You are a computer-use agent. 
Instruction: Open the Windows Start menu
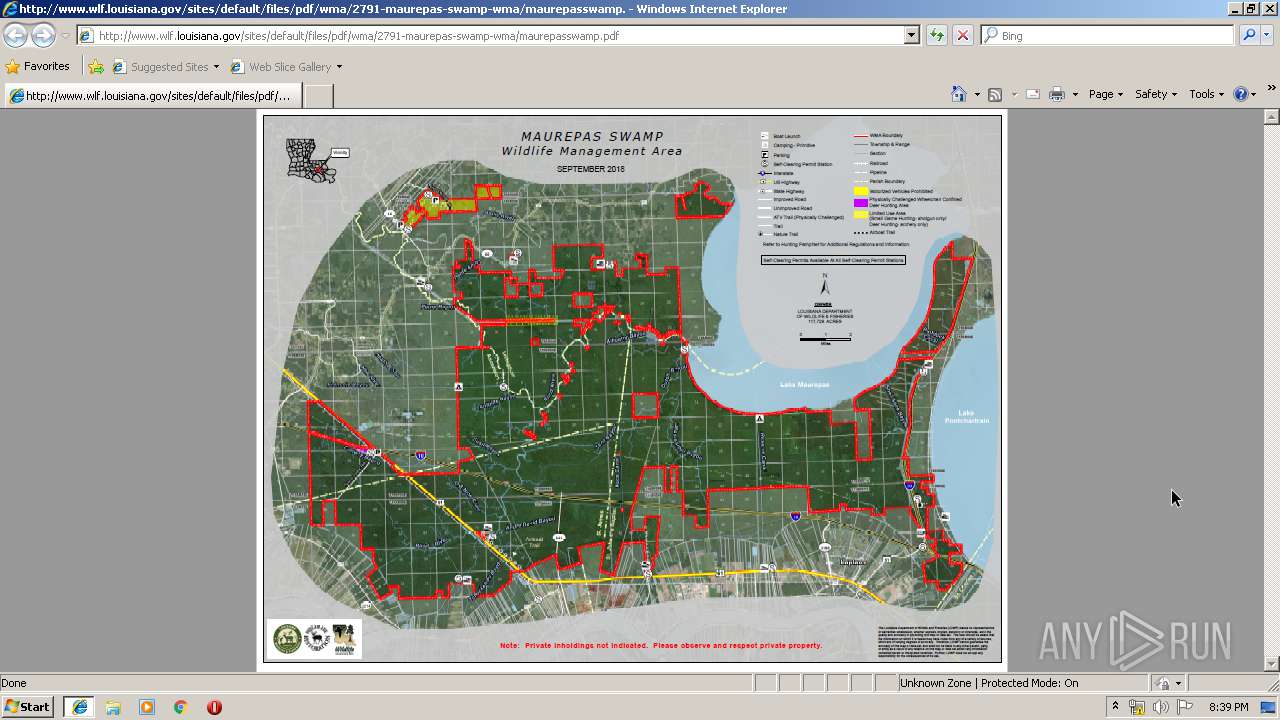point(28,707)
